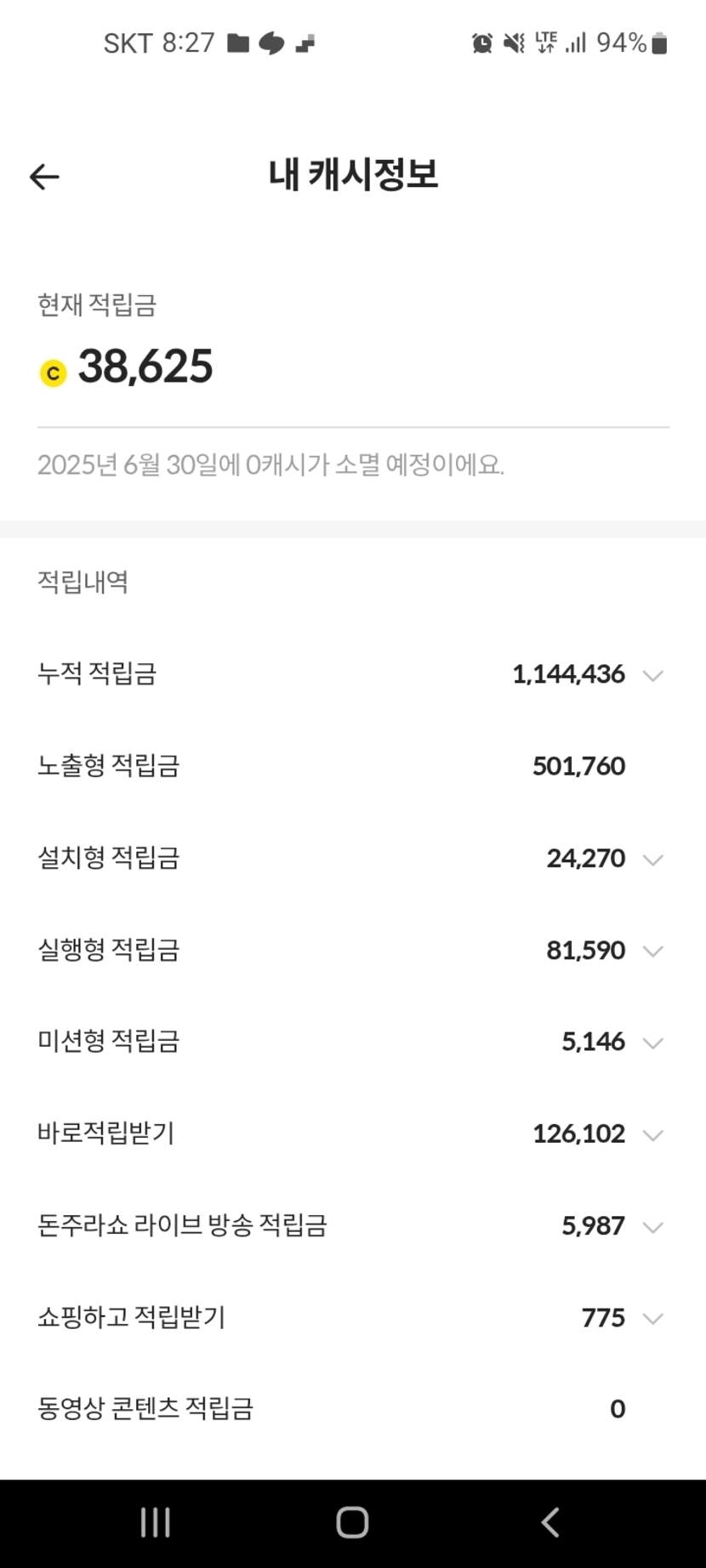Tap the 노출형 적립금 row label

tap(109, 766)
